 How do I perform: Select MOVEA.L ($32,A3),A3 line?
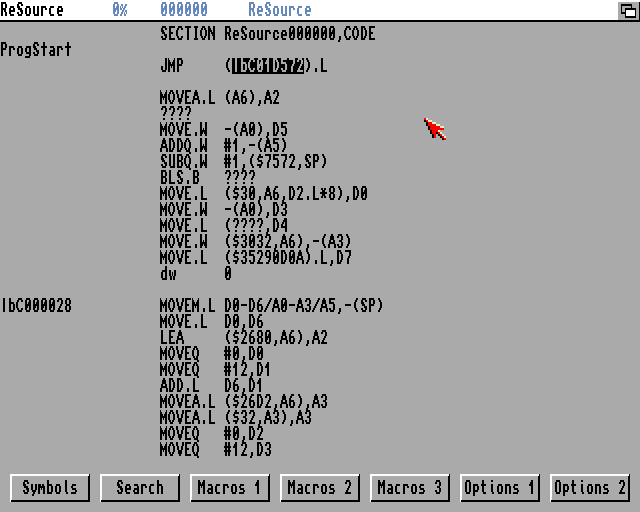(236, 418)
